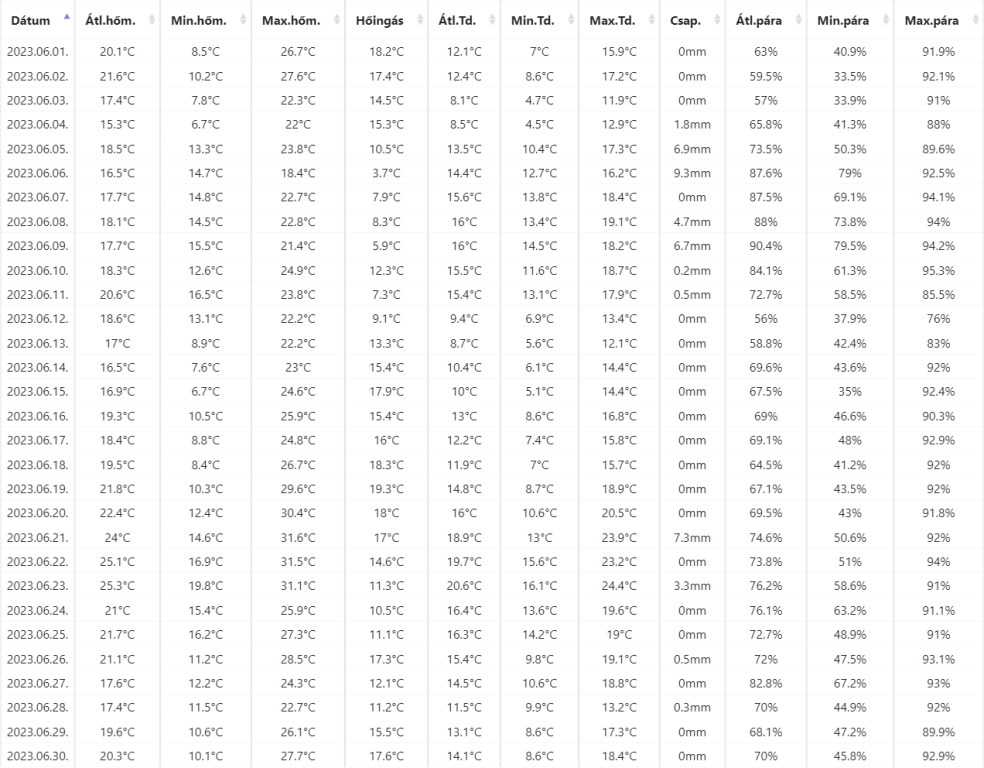
Task: Click the sort icon beside Átl.Td.
Action: coord(491,20)
